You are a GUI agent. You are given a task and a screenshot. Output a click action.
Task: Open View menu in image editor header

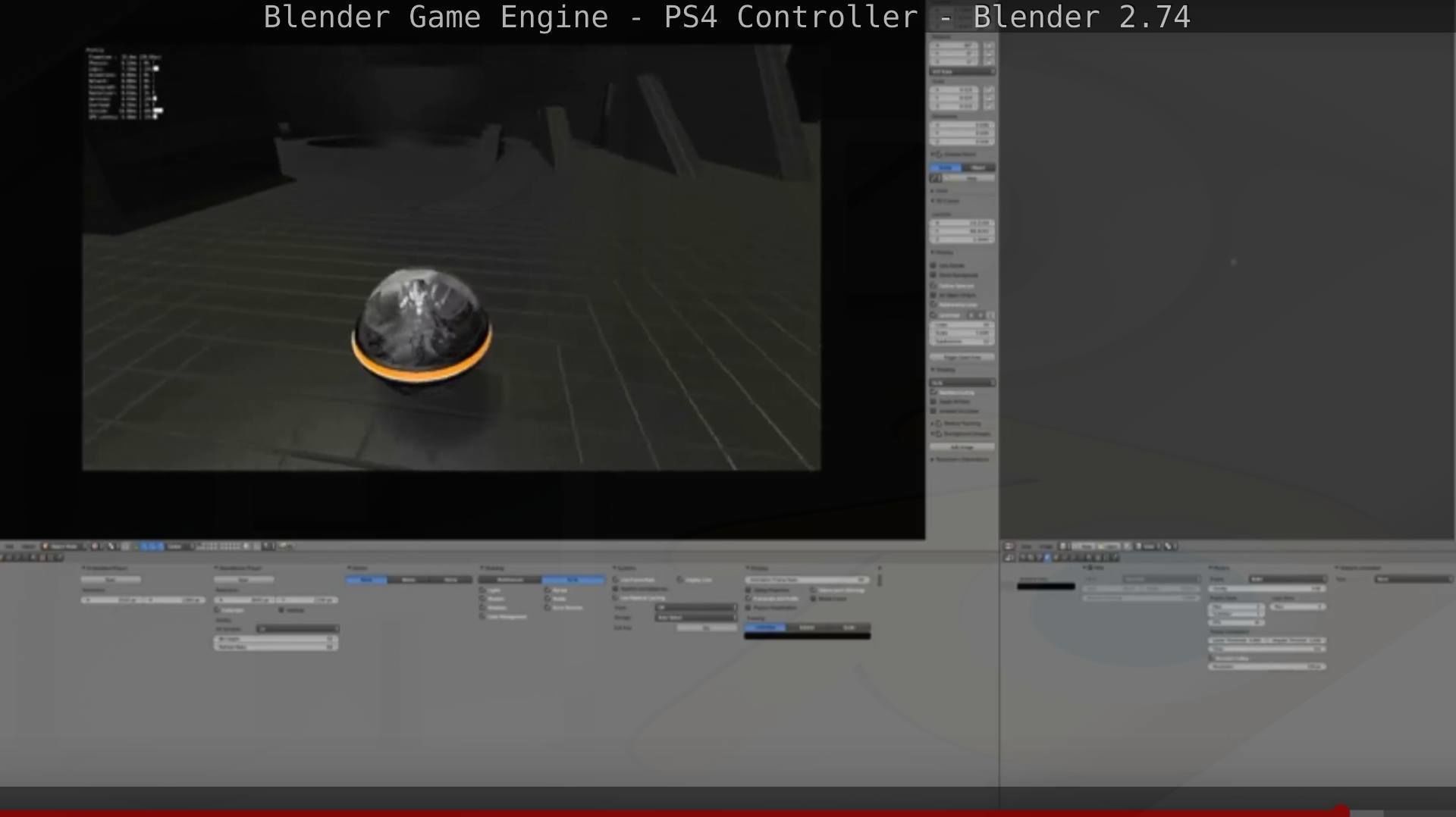pos(1027,546)
